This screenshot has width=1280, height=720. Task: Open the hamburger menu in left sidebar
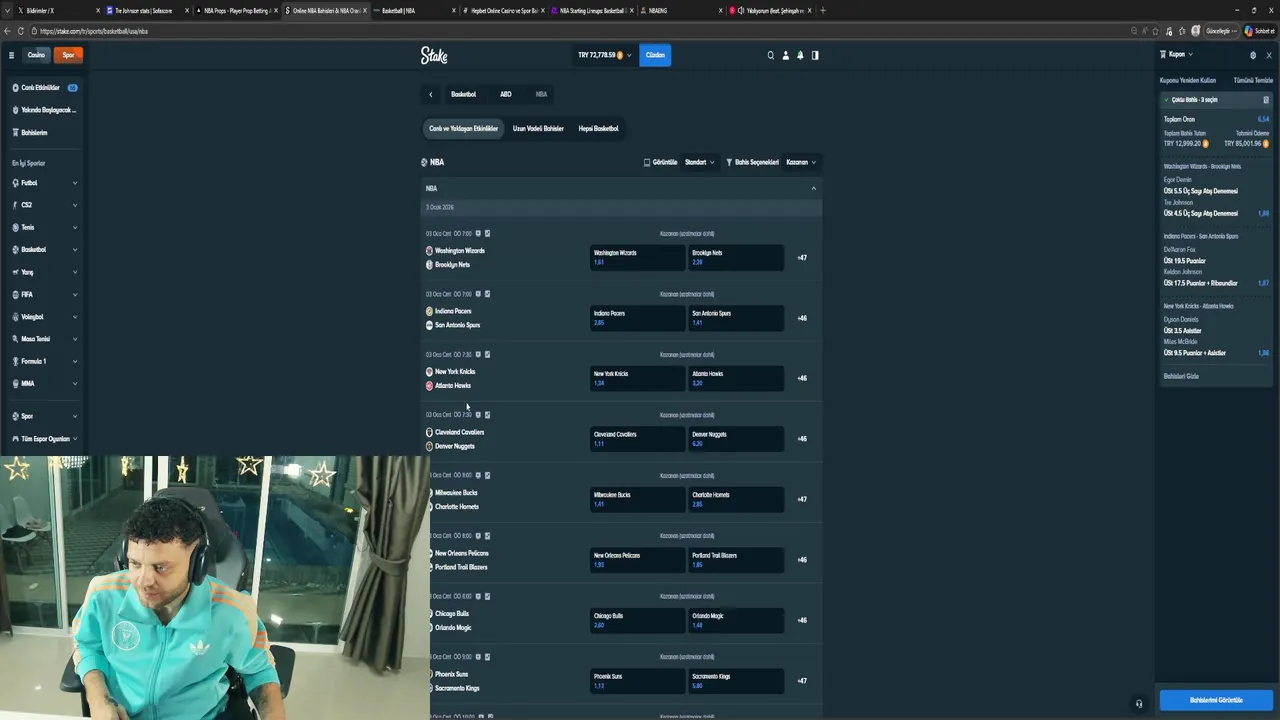click(x=11, y=55)
